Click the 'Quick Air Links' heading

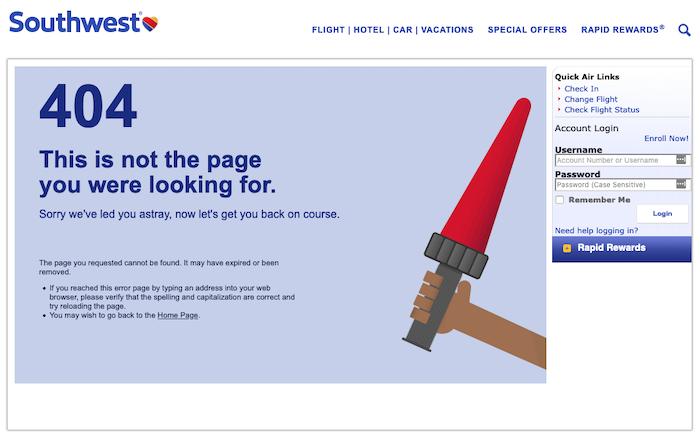pos(587,77)
